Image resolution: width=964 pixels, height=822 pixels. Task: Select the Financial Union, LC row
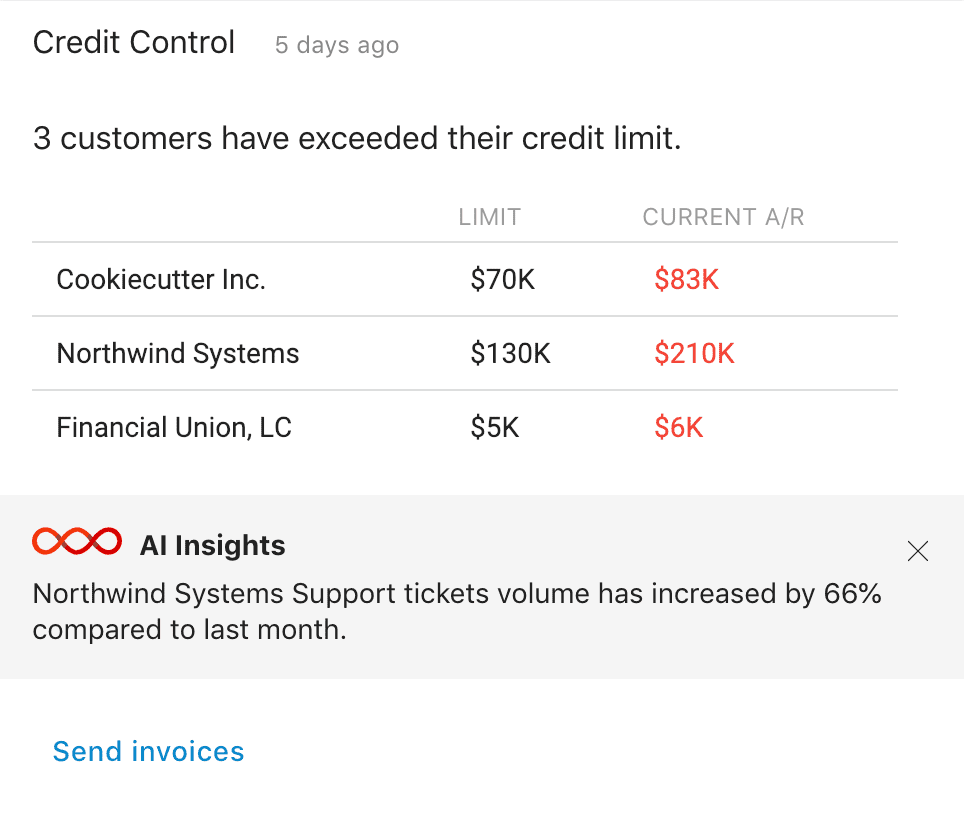pos(465,427)
